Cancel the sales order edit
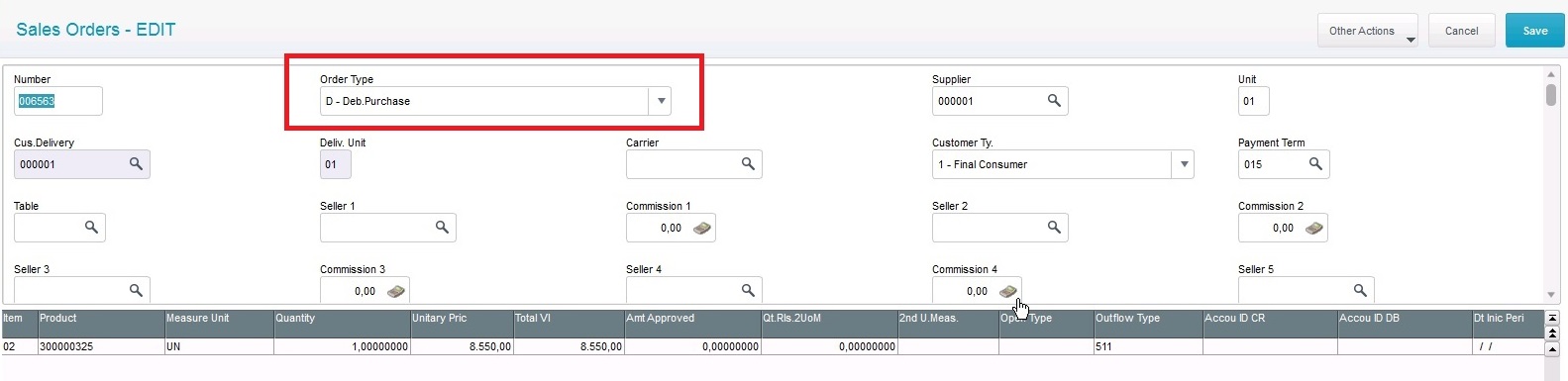1568x381 pixels. pyautogui.click(x=1461, y=31)
